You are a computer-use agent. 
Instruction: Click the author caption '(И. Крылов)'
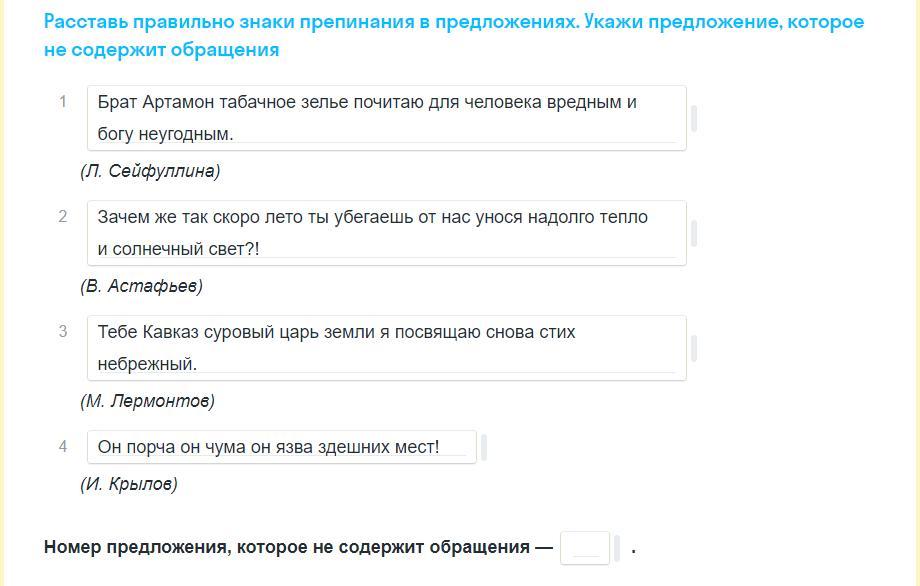point(128,484)
